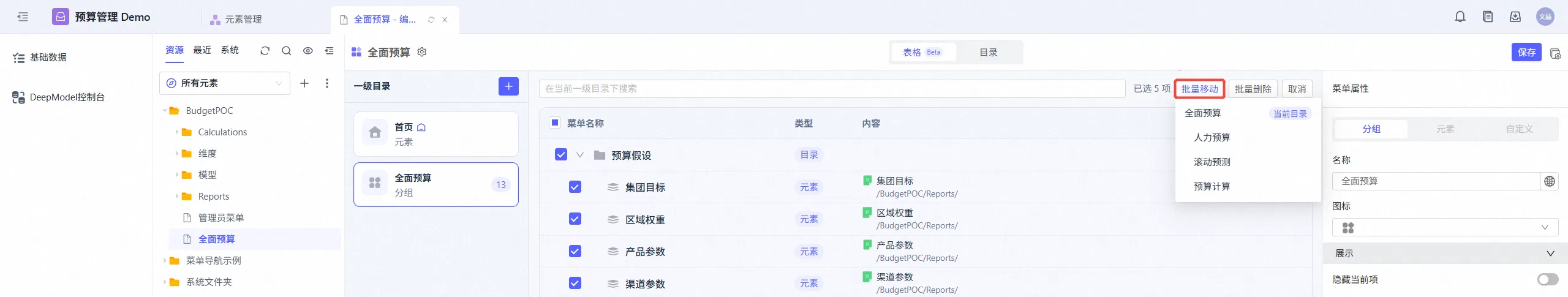Click the 区域权重 layers icon
This screenshot has width=1568, height=297.
pyautogui.click(x=613, y=219)
